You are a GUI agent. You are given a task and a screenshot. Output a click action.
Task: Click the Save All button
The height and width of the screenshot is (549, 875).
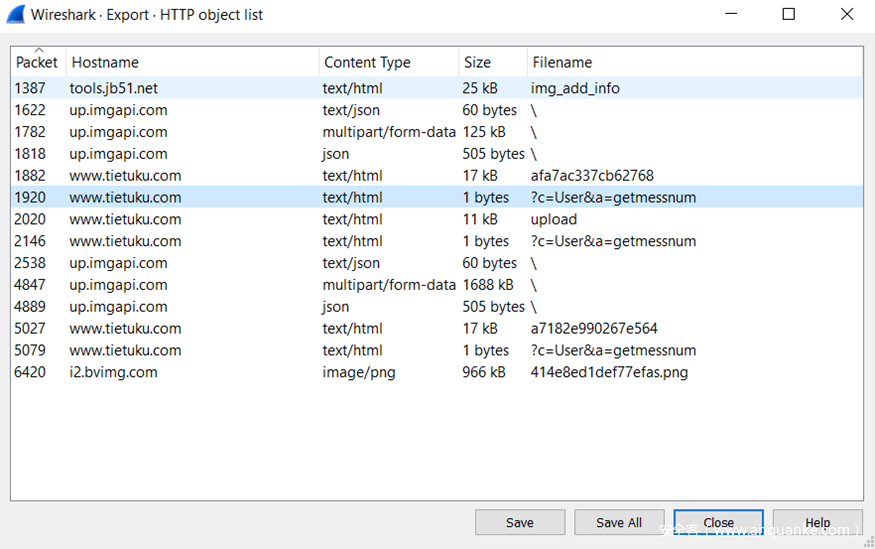(x=619, y=522)
